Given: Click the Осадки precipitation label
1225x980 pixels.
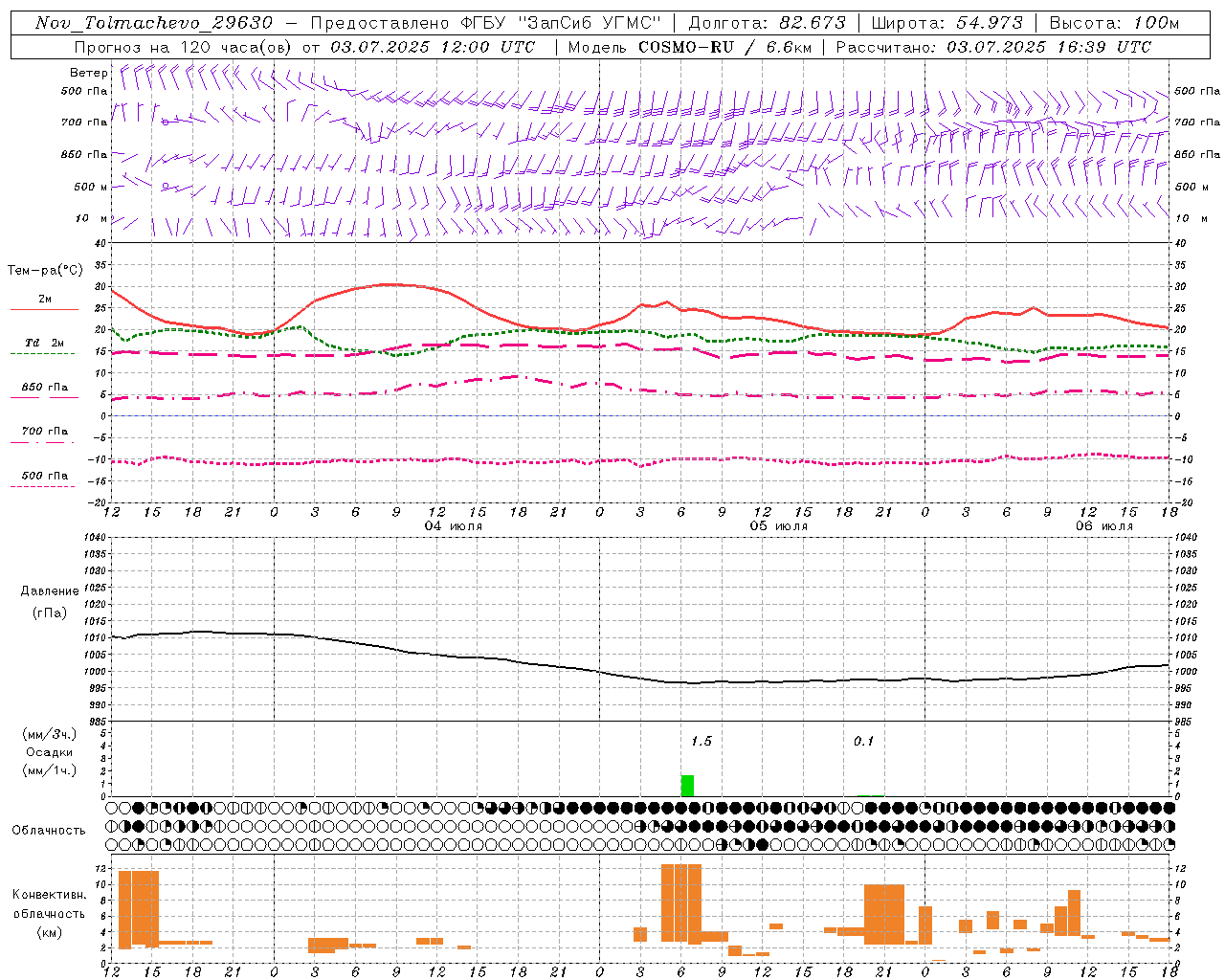Looking at the screenshot, I should tap(50, 752).
